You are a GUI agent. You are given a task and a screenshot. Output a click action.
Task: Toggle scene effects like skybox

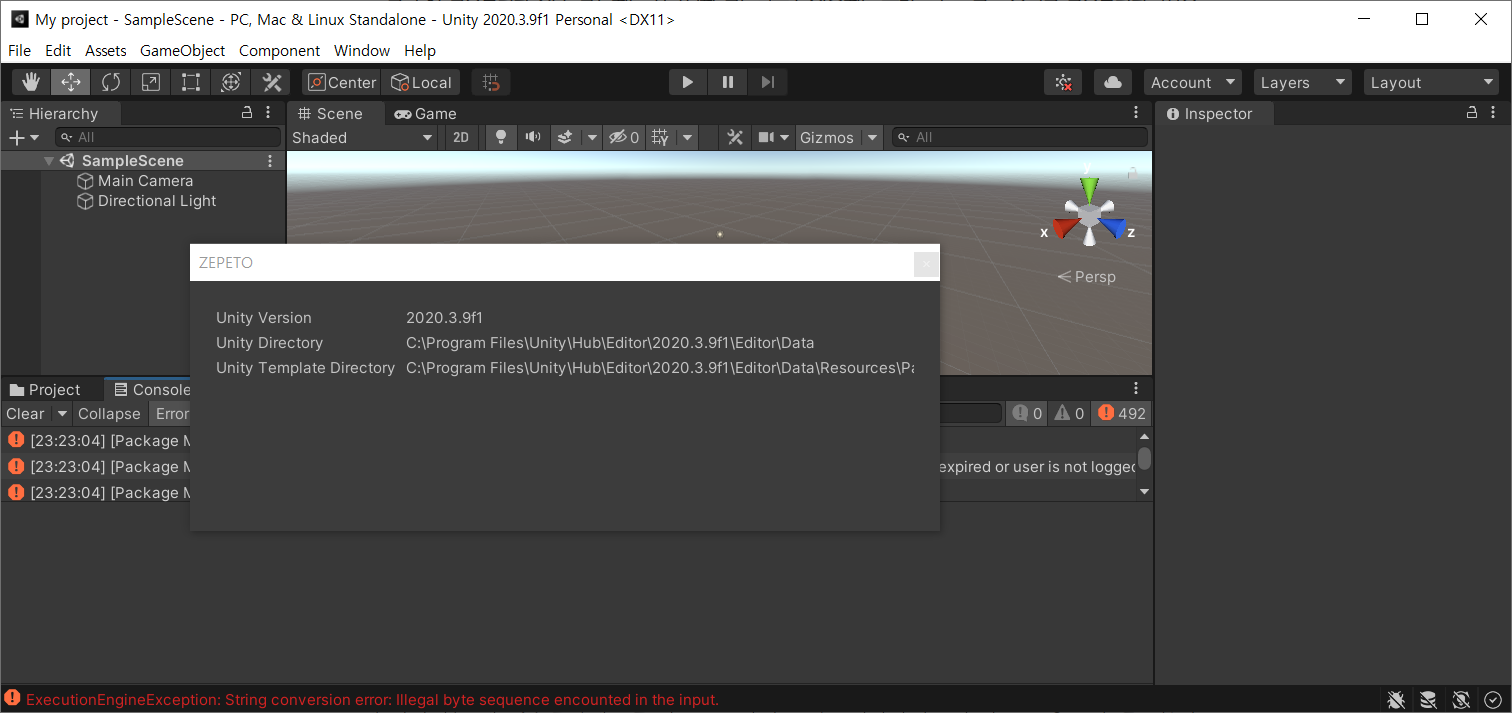click(565, 137)
